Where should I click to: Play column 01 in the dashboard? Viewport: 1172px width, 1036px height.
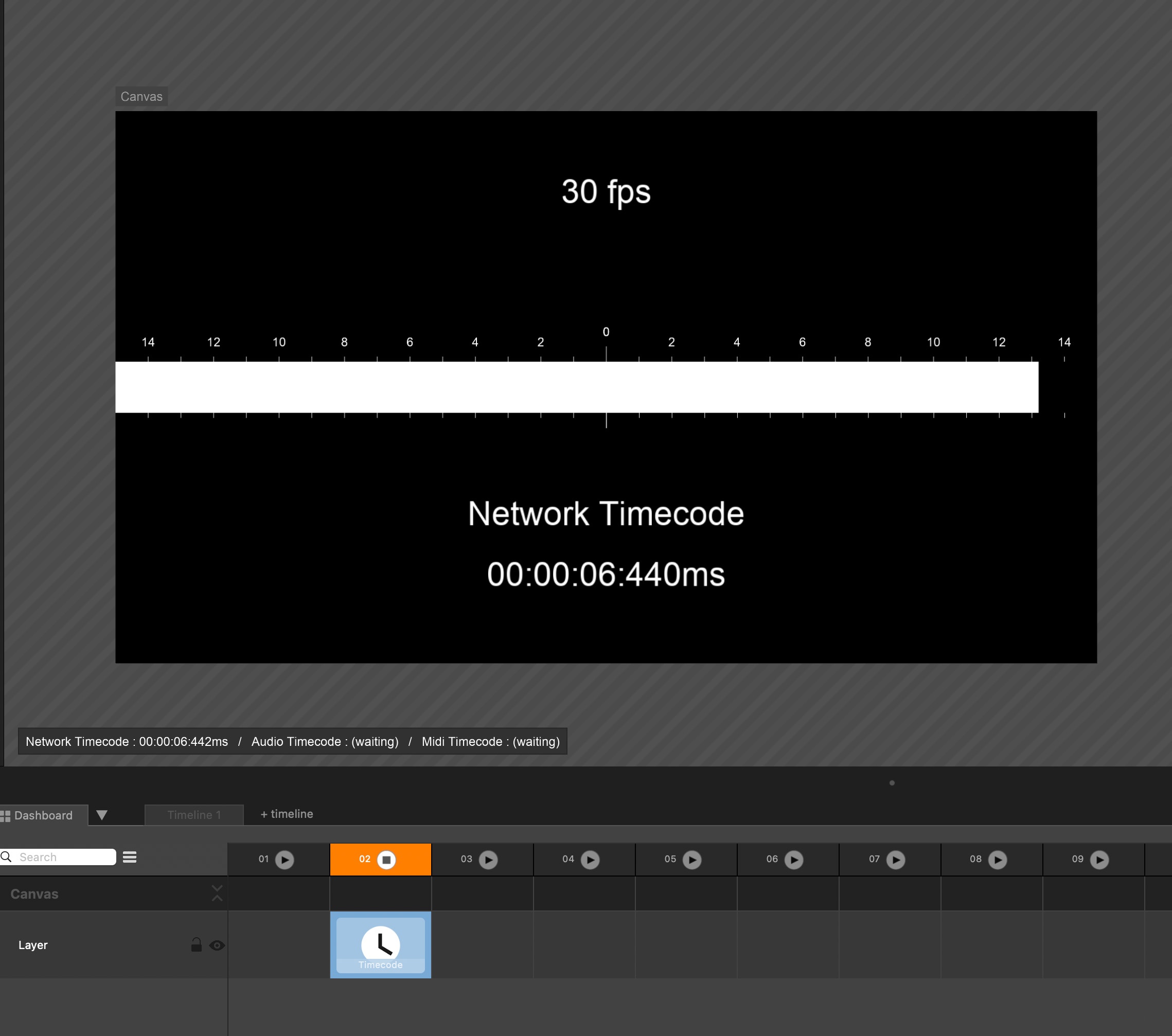click(x=285, y=860)
